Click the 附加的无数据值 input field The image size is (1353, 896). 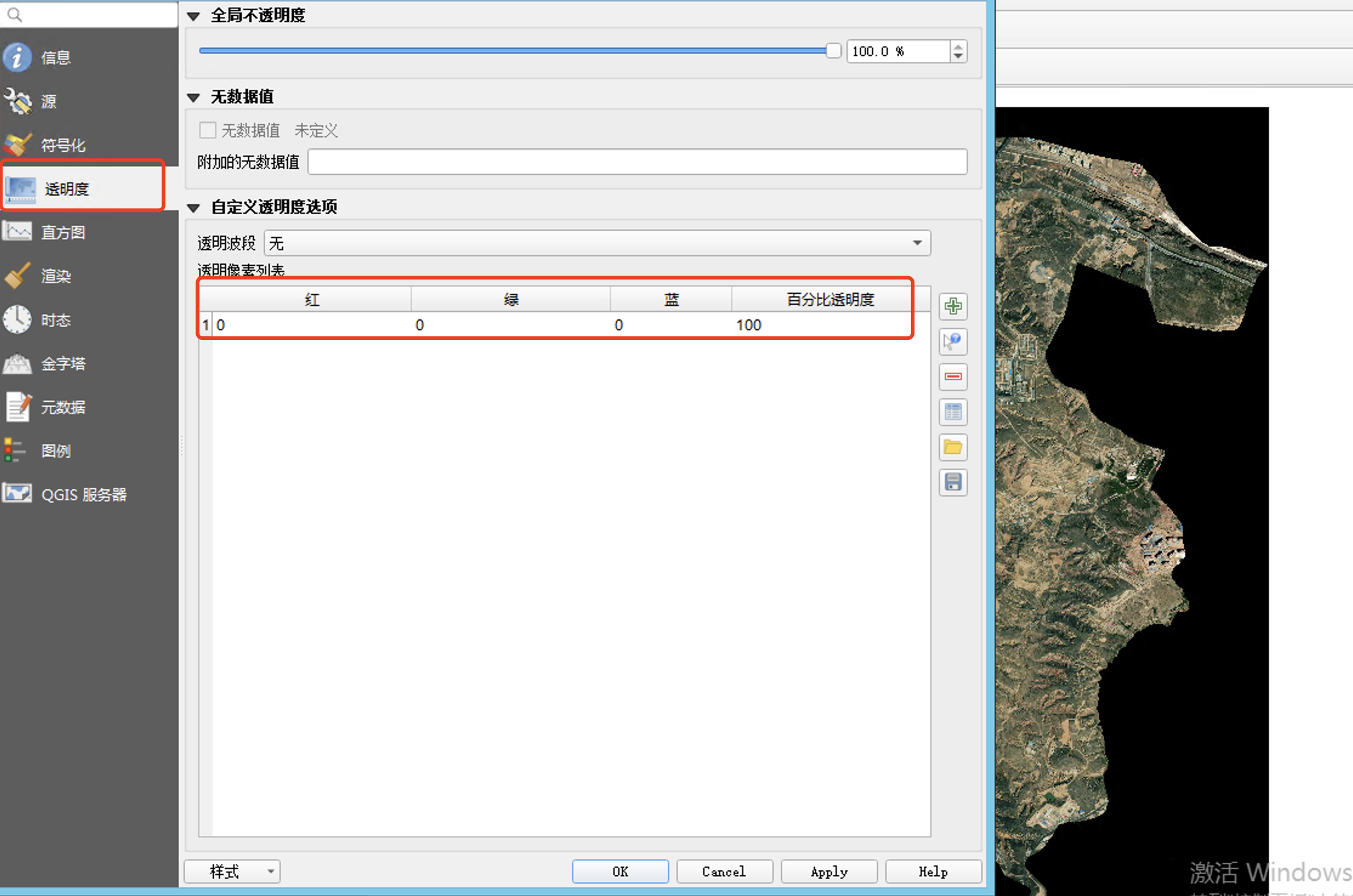point(637,162)
